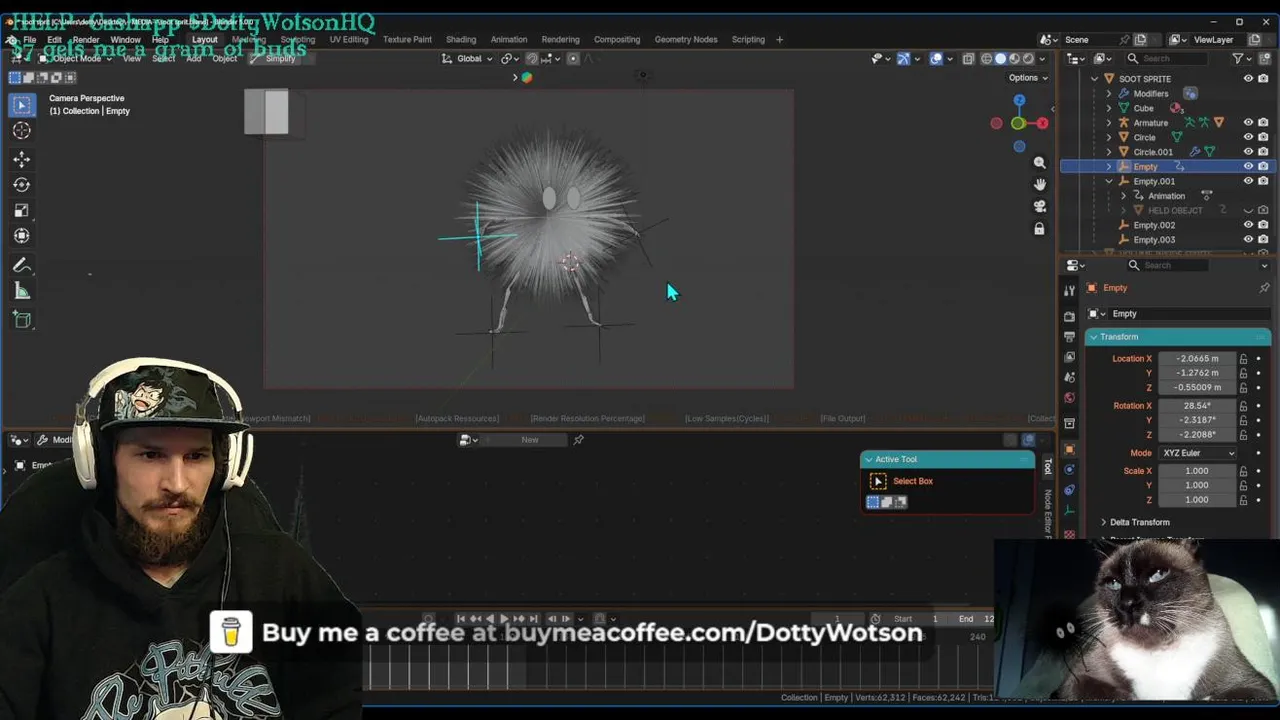Expand Modifiers in the outliner
Viewport: 1280px width, 720px height.
[1109, 93]
